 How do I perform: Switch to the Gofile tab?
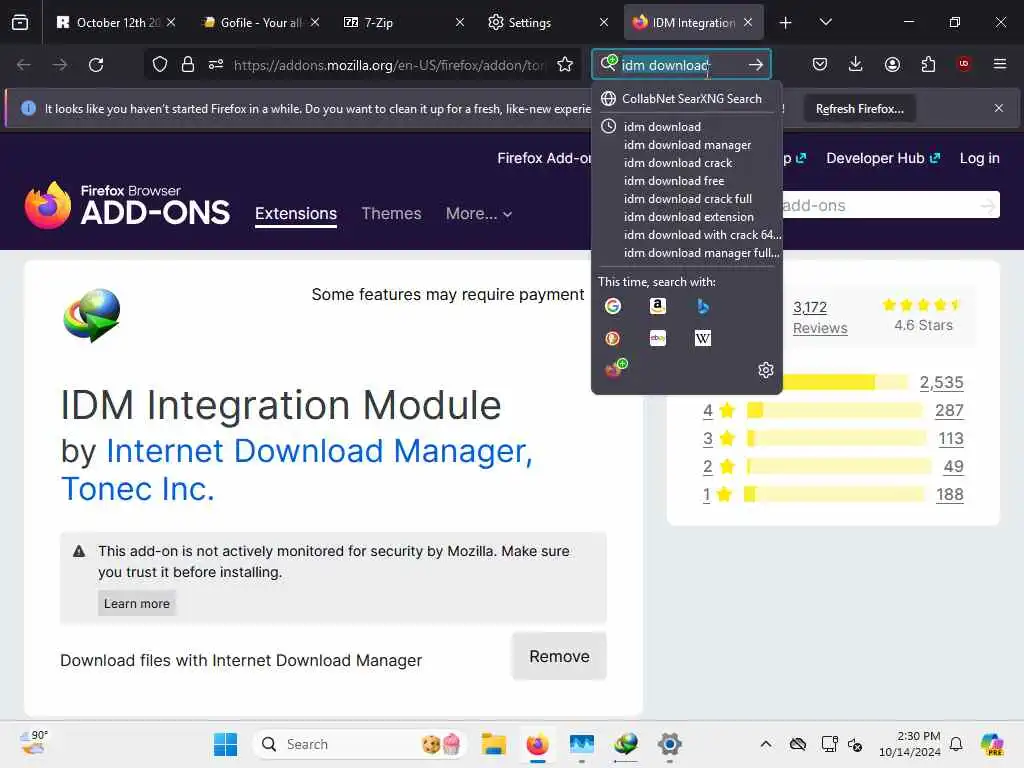click(261, 22)
